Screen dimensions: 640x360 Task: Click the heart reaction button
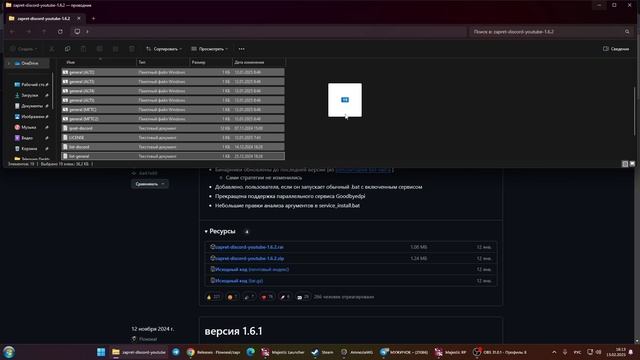point(267,297)
